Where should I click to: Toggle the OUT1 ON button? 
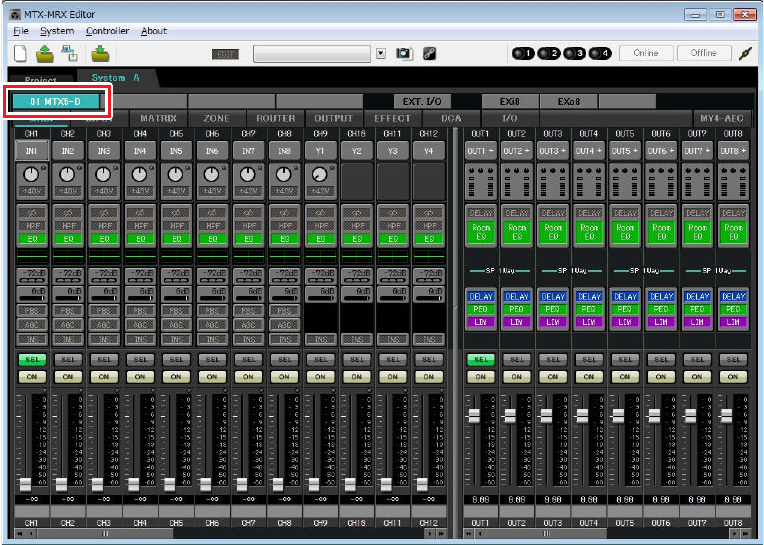[481, 376]
